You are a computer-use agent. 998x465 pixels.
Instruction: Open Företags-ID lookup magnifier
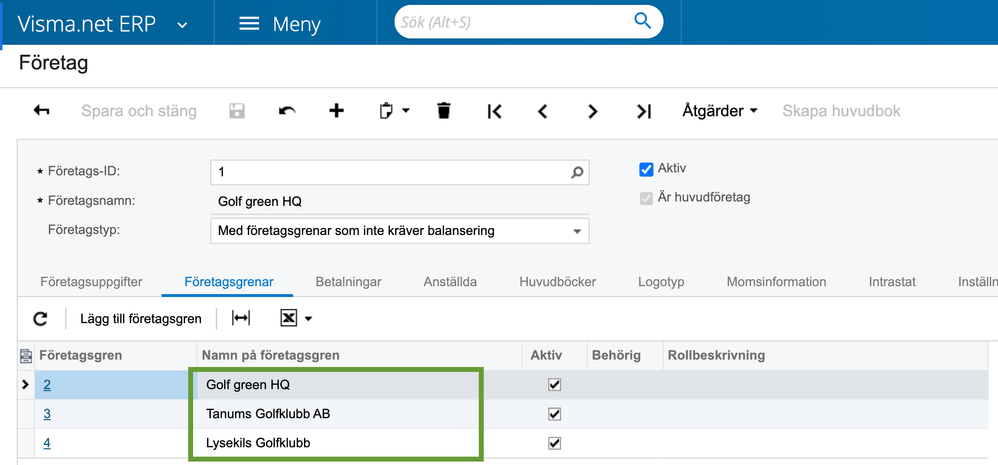[x=577, y=172]
